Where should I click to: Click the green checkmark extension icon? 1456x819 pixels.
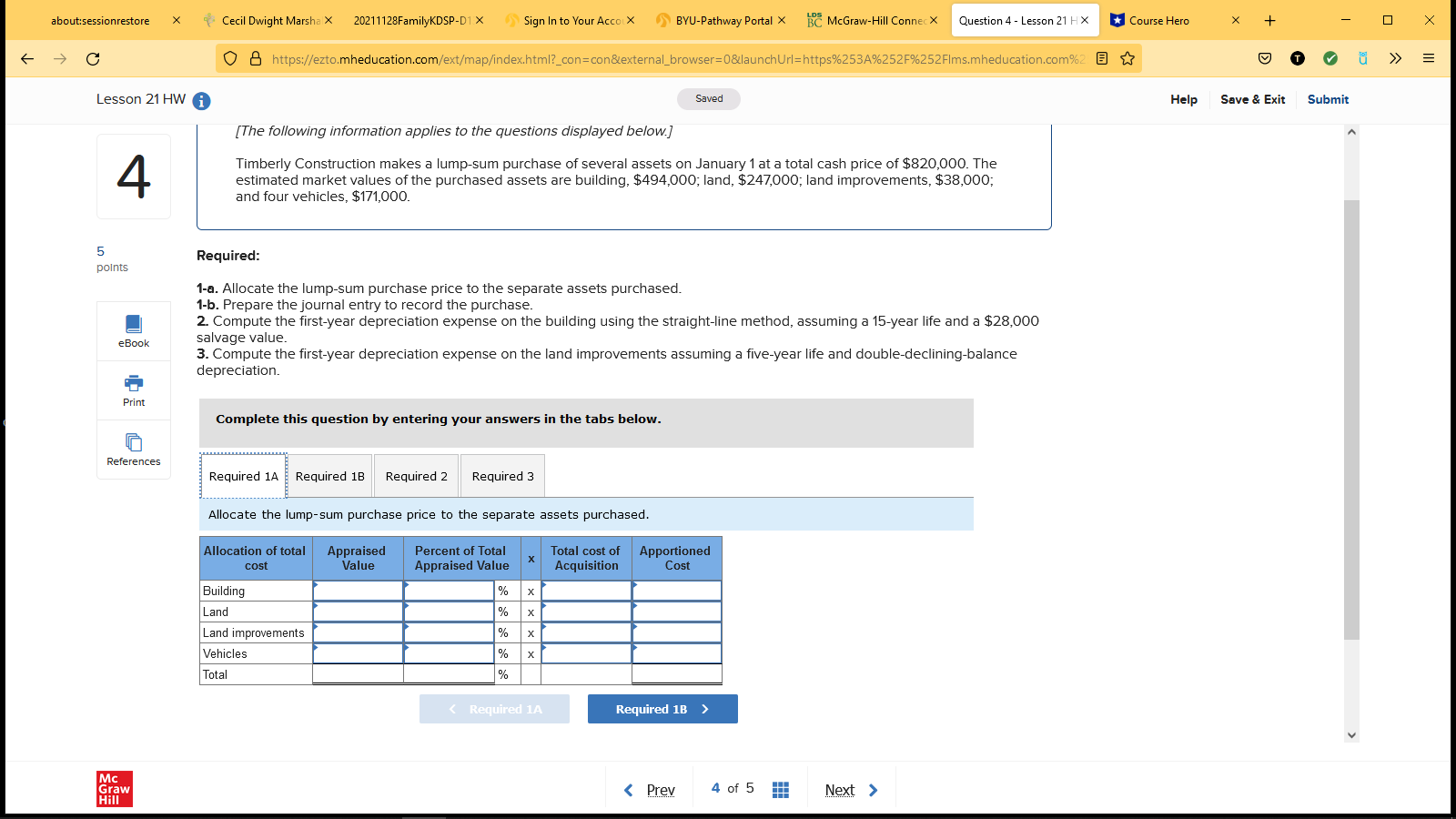[x=1330, y=58]
